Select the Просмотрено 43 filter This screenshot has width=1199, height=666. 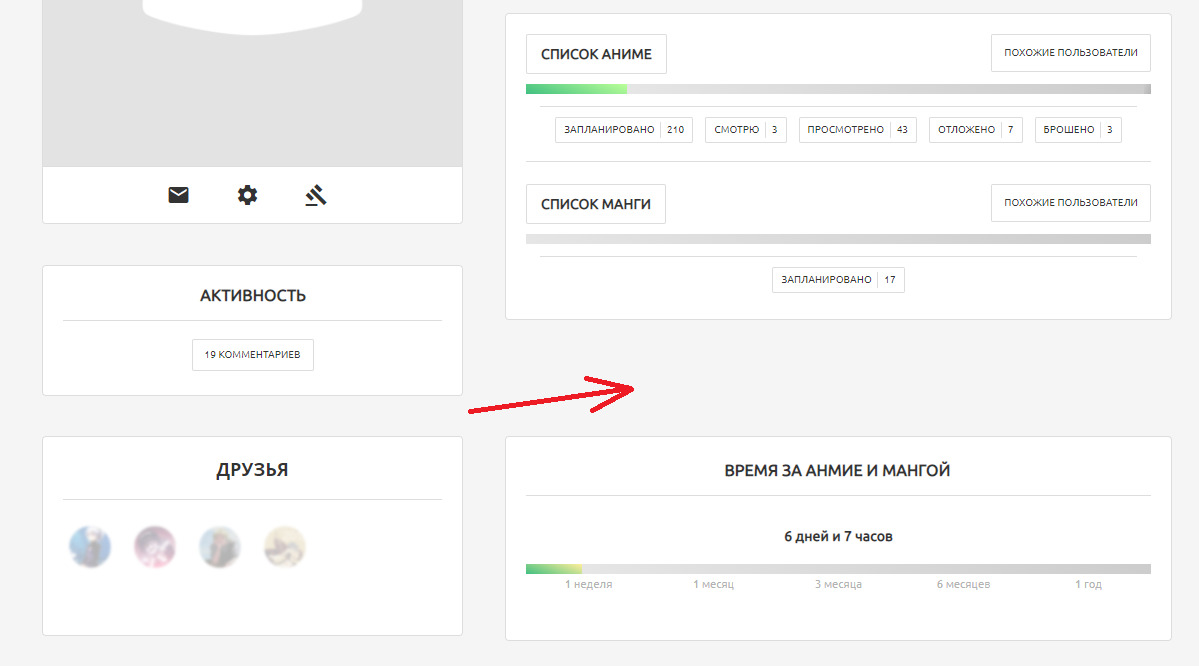coord(857,130)
